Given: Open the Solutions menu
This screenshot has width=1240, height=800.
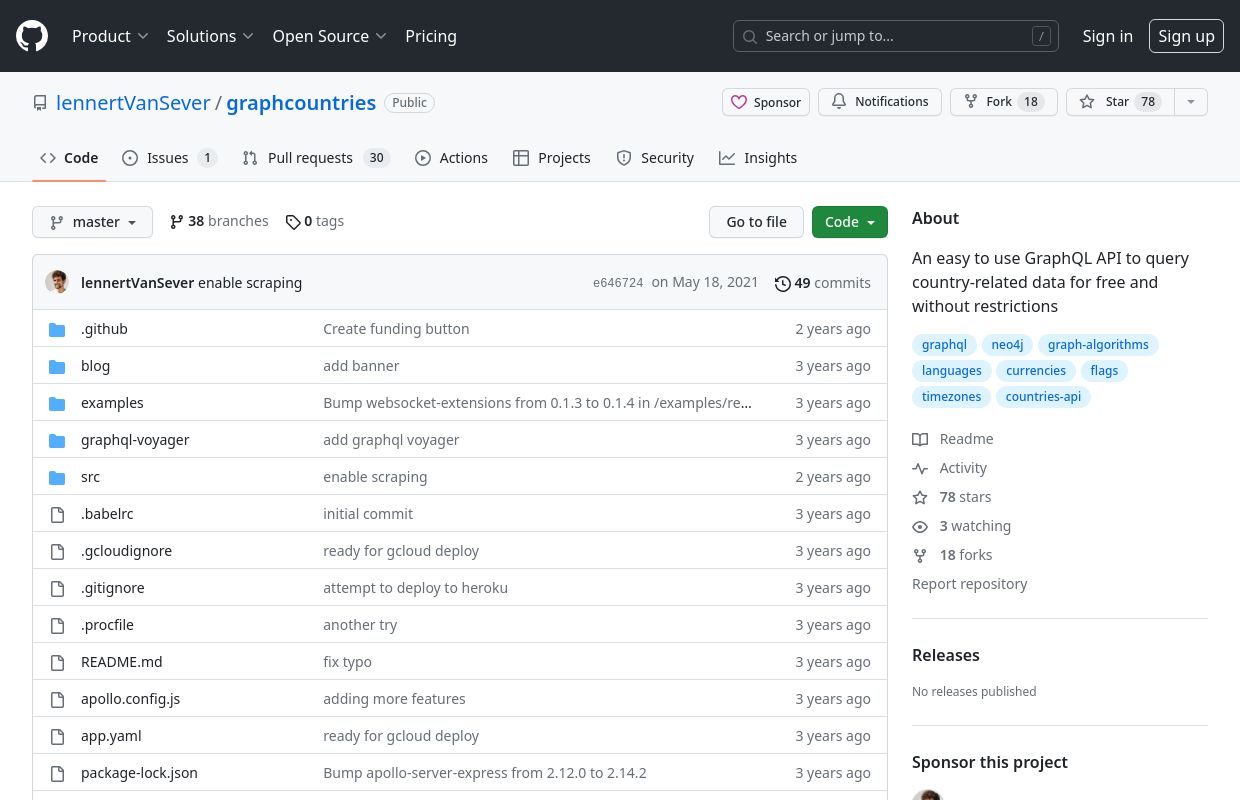Looking at the screenshot, I should (x=210, y=36).
